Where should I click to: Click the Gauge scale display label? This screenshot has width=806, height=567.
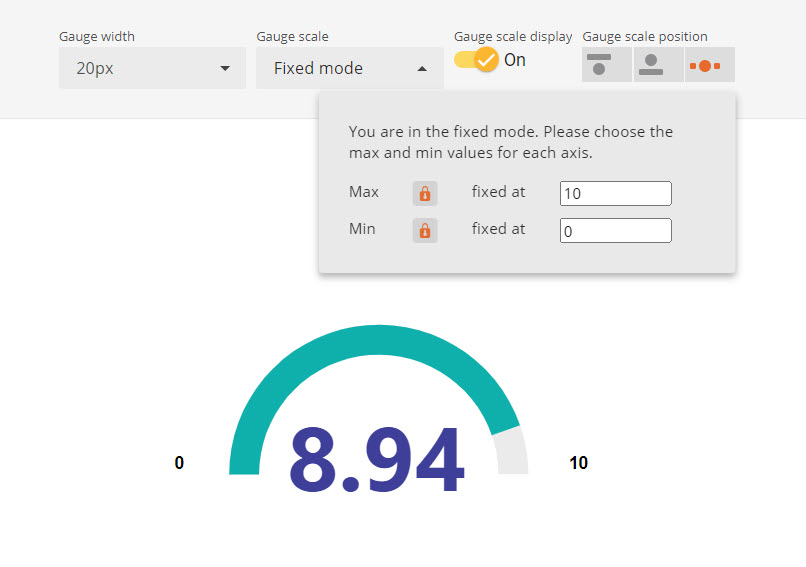click(513, 36)
